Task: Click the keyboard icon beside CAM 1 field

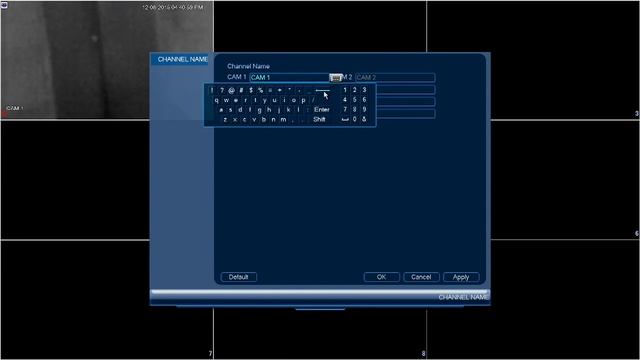Action: tap(336, 77)
